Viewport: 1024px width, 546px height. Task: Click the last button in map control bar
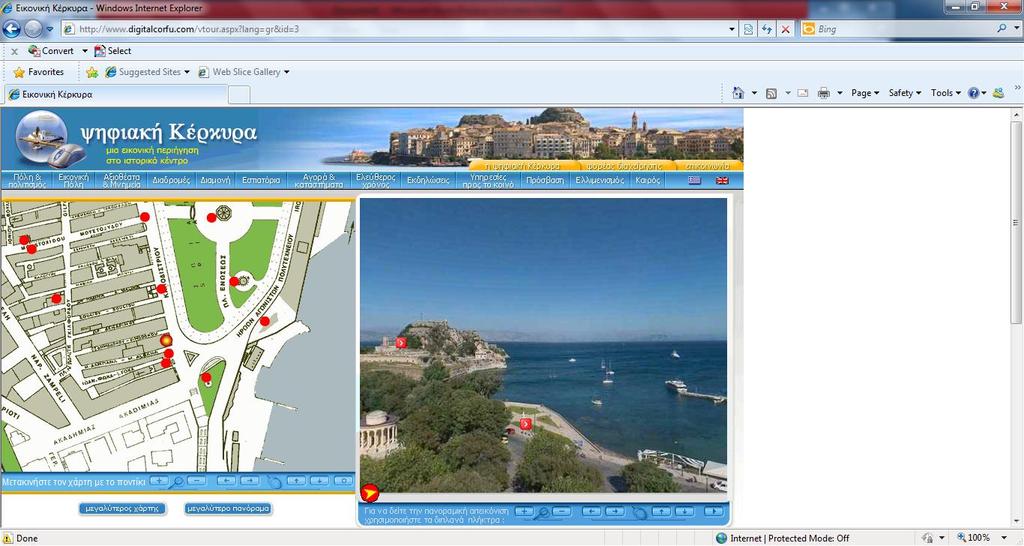[343, 481]
